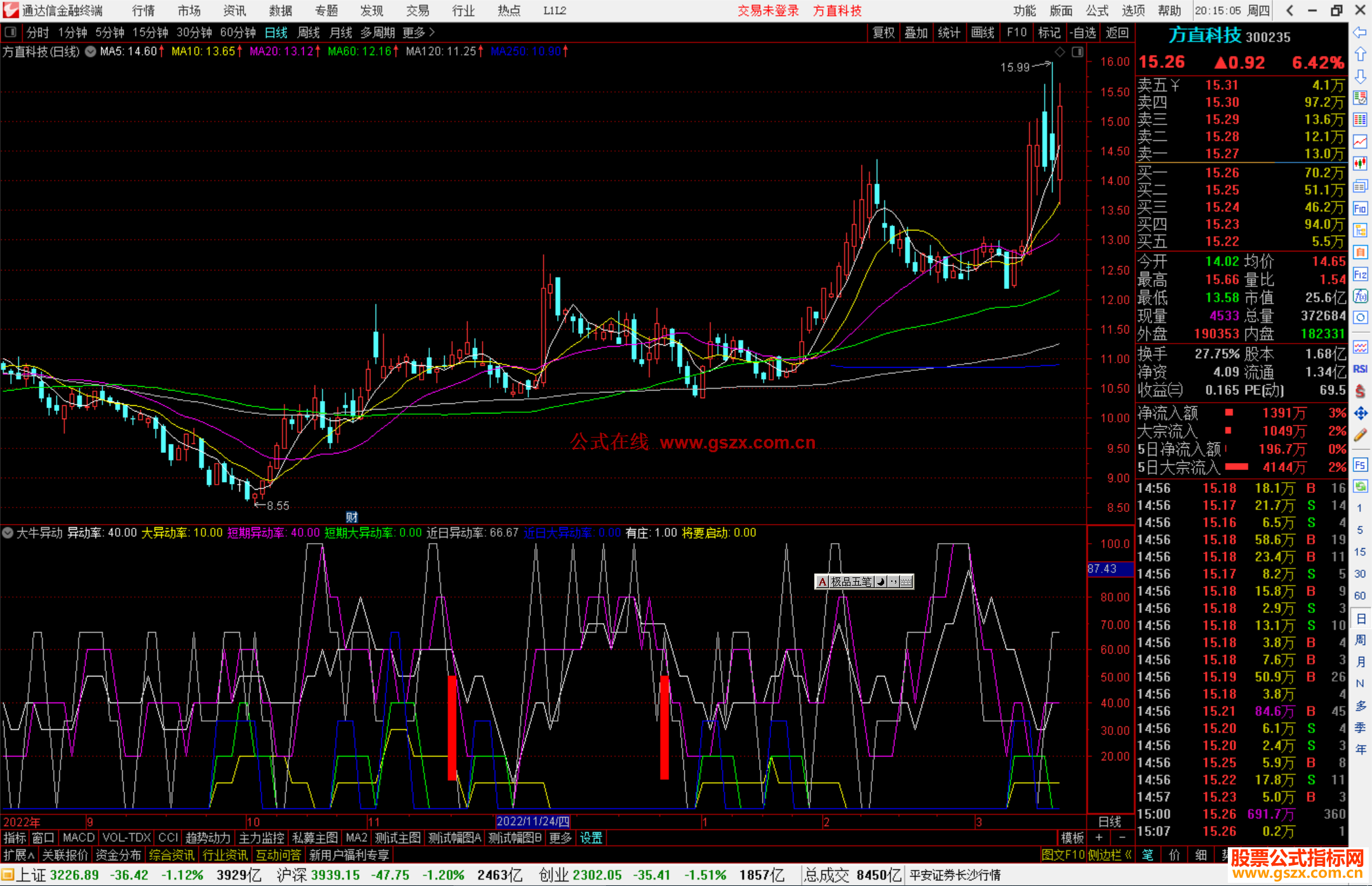Click the red bar in indicator panel near November
The image size is (1372, 886).
452,727
